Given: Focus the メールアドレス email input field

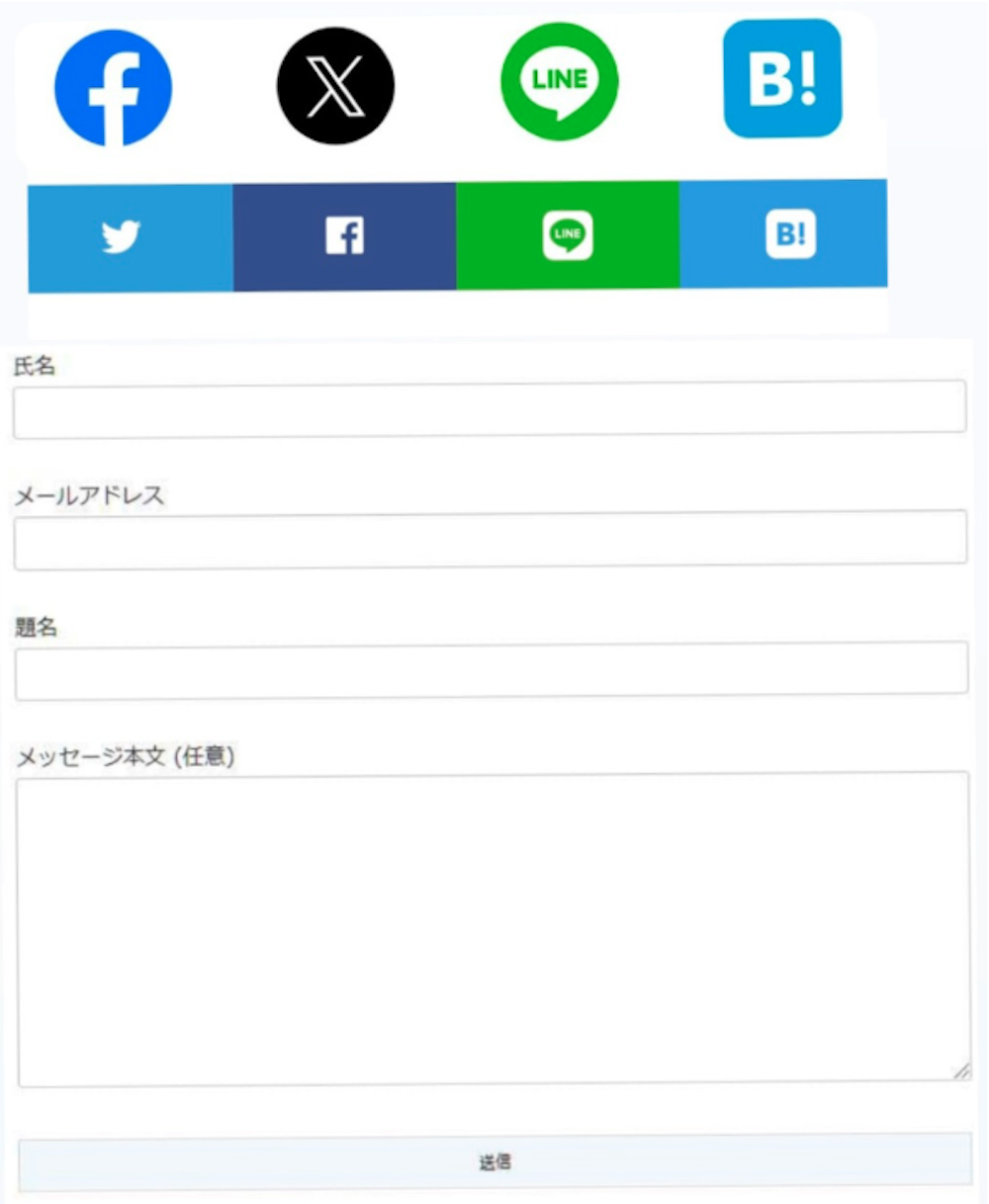Looking at the screenshot, I should [x=491, y=538].
